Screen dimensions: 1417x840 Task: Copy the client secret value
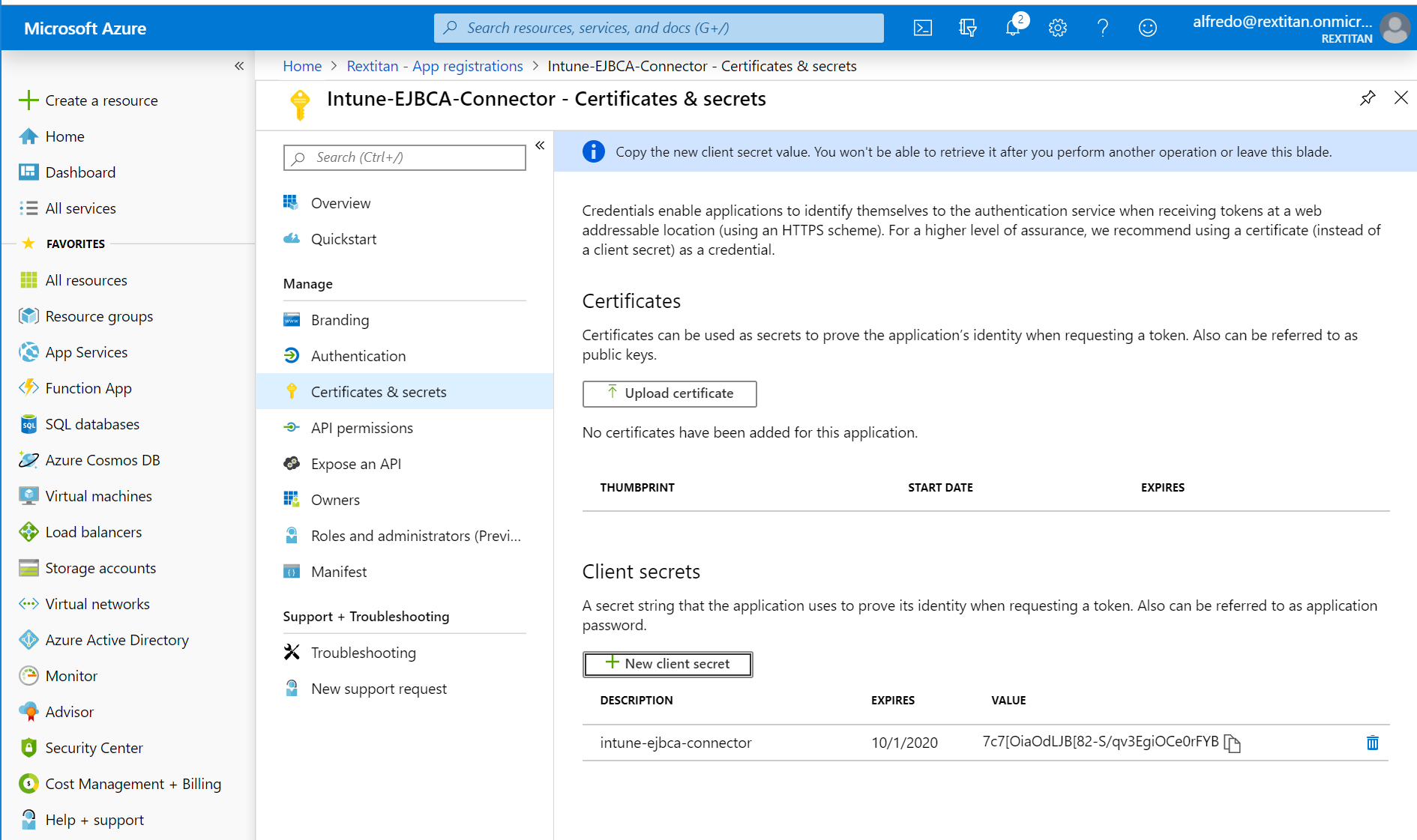(1233, 743)
